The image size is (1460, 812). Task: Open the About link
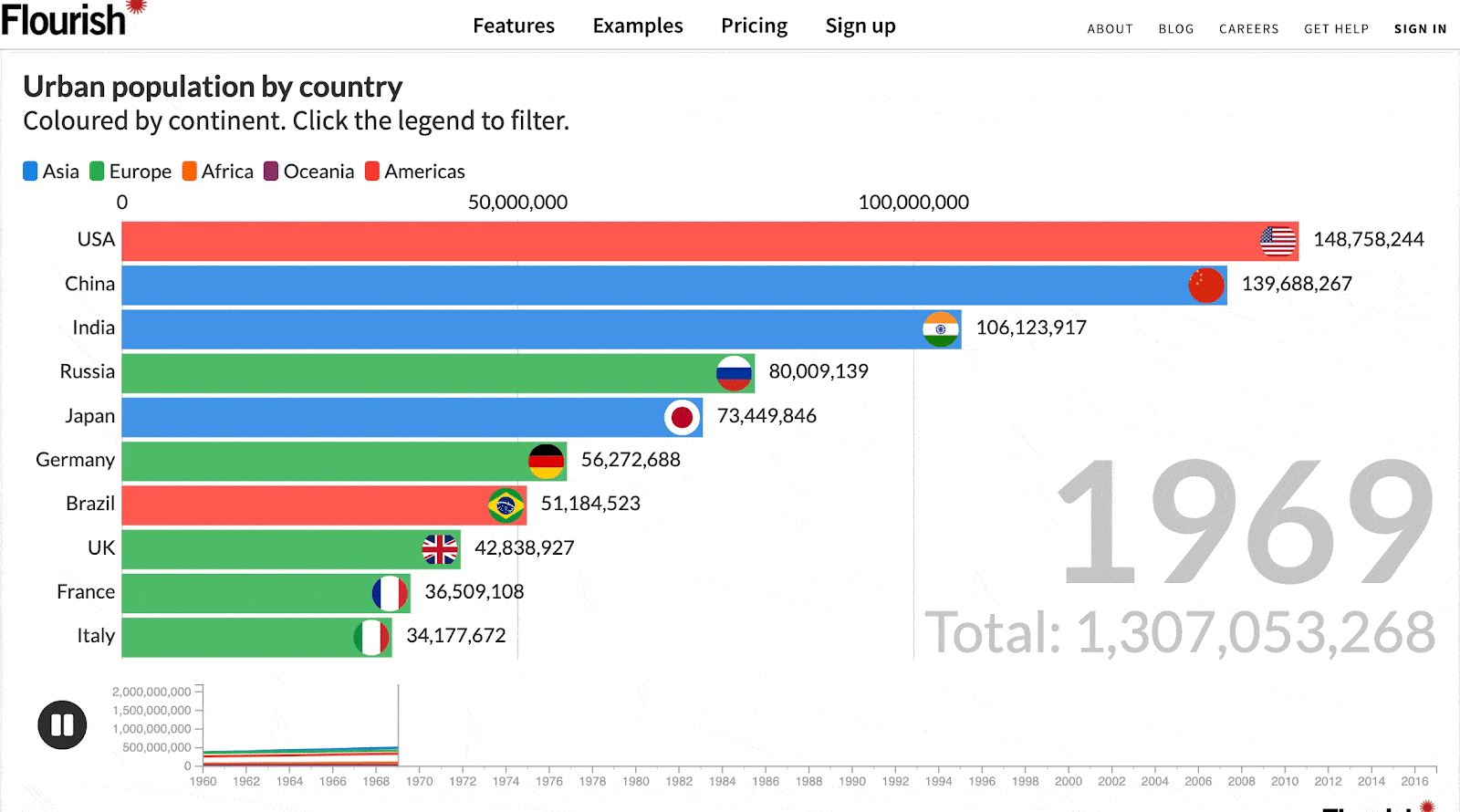tap(1111, 29)
